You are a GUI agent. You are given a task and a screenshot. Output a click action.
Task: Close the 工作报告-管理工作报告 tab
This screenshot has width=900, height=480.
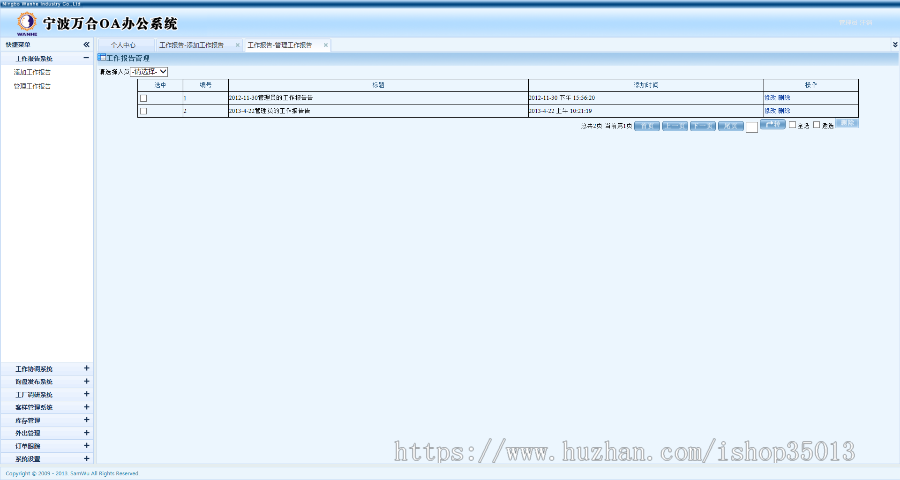(x=325, y=45)
